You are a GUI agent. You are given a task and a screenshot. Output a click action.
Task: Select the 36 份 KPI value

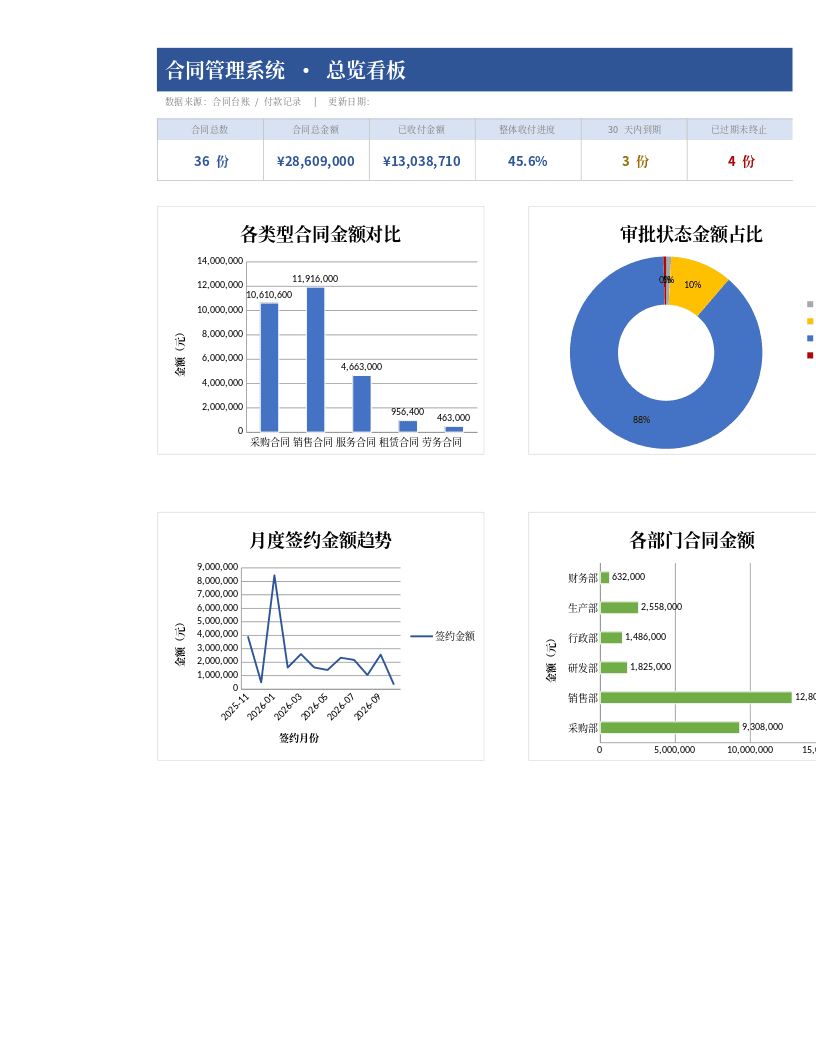(211, 161)
